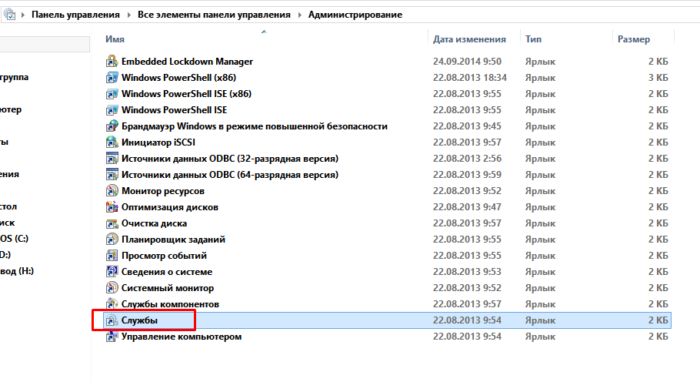The image size is (700, 382).
Task: Select the Планировщик заданий icon
Action: [x=112, y=239]
